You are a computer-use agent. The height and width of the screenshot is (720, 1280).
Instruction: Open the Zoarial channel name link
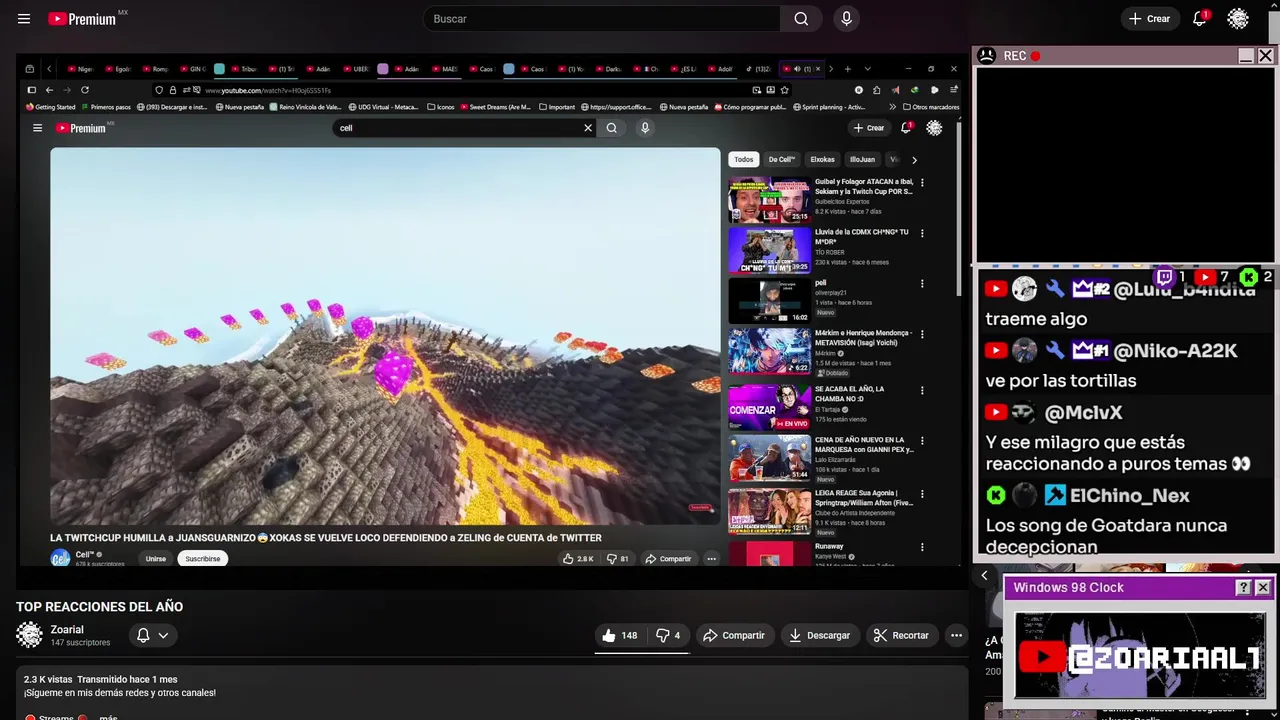coord(67,630)
